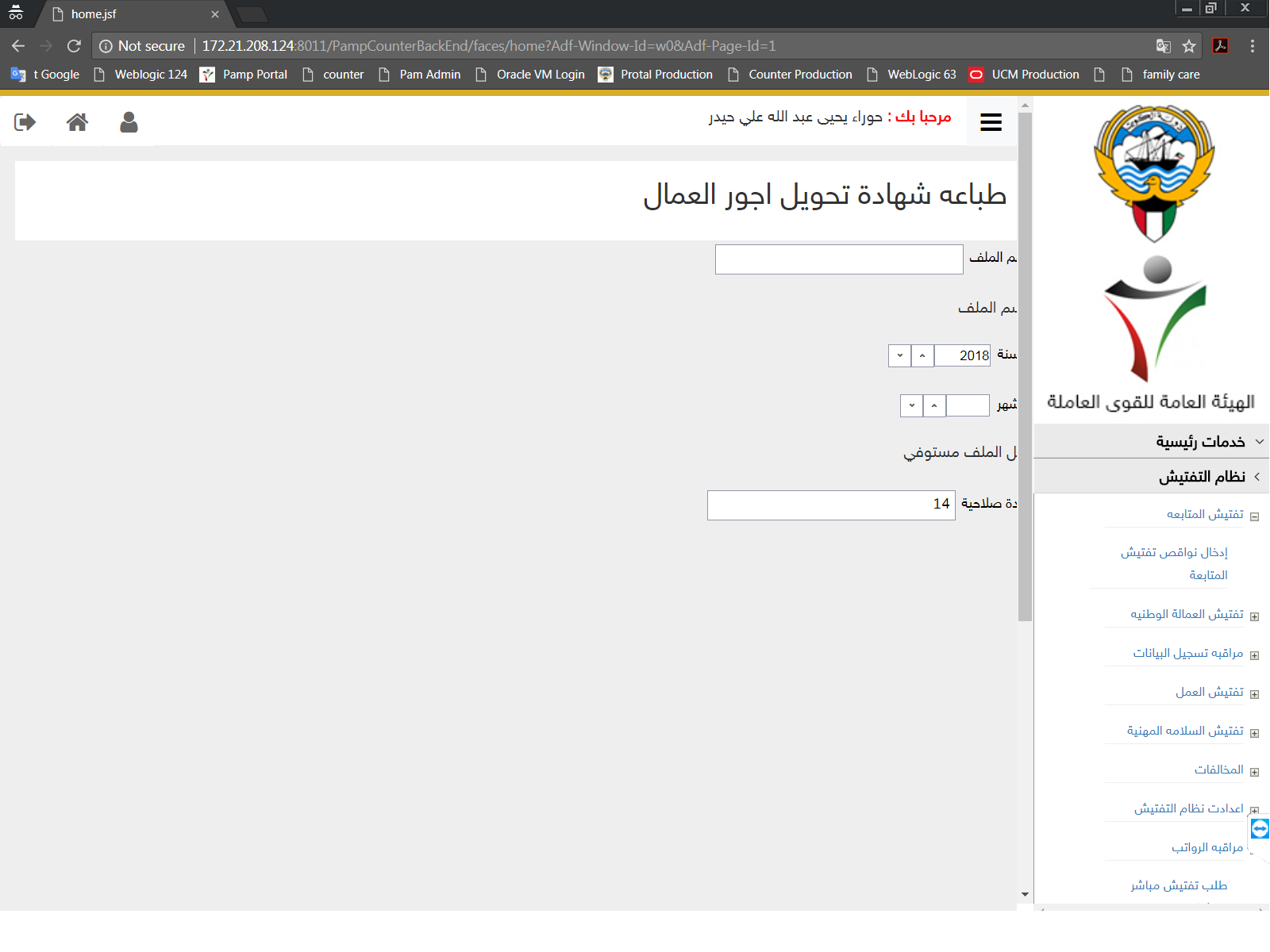This screenshot has height=952, width=1270.
Task: Collapse the تفتيش المتابعه tree node
Action: click(x=1255, y=516)
